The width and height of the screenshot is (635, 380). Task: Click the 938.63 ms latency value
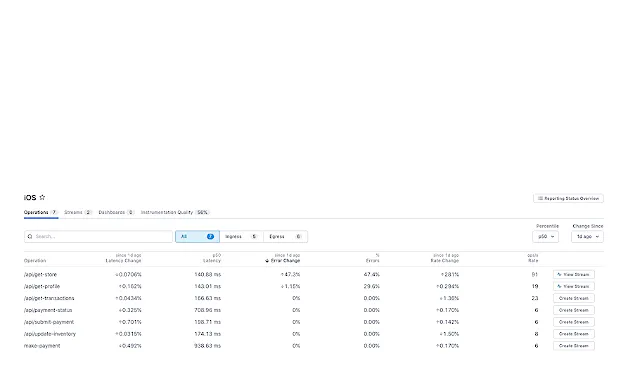pos(208,346)
